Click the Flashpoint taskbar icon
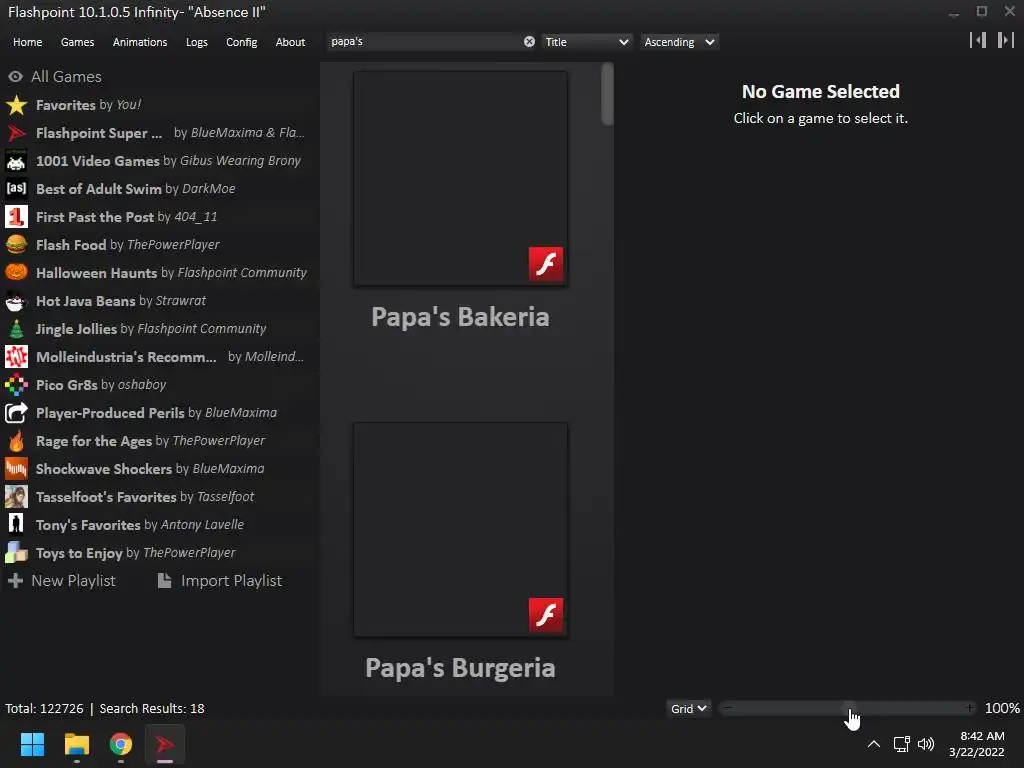The height and width of the screenshot is (768, 1024). click(x=165, y=744)
